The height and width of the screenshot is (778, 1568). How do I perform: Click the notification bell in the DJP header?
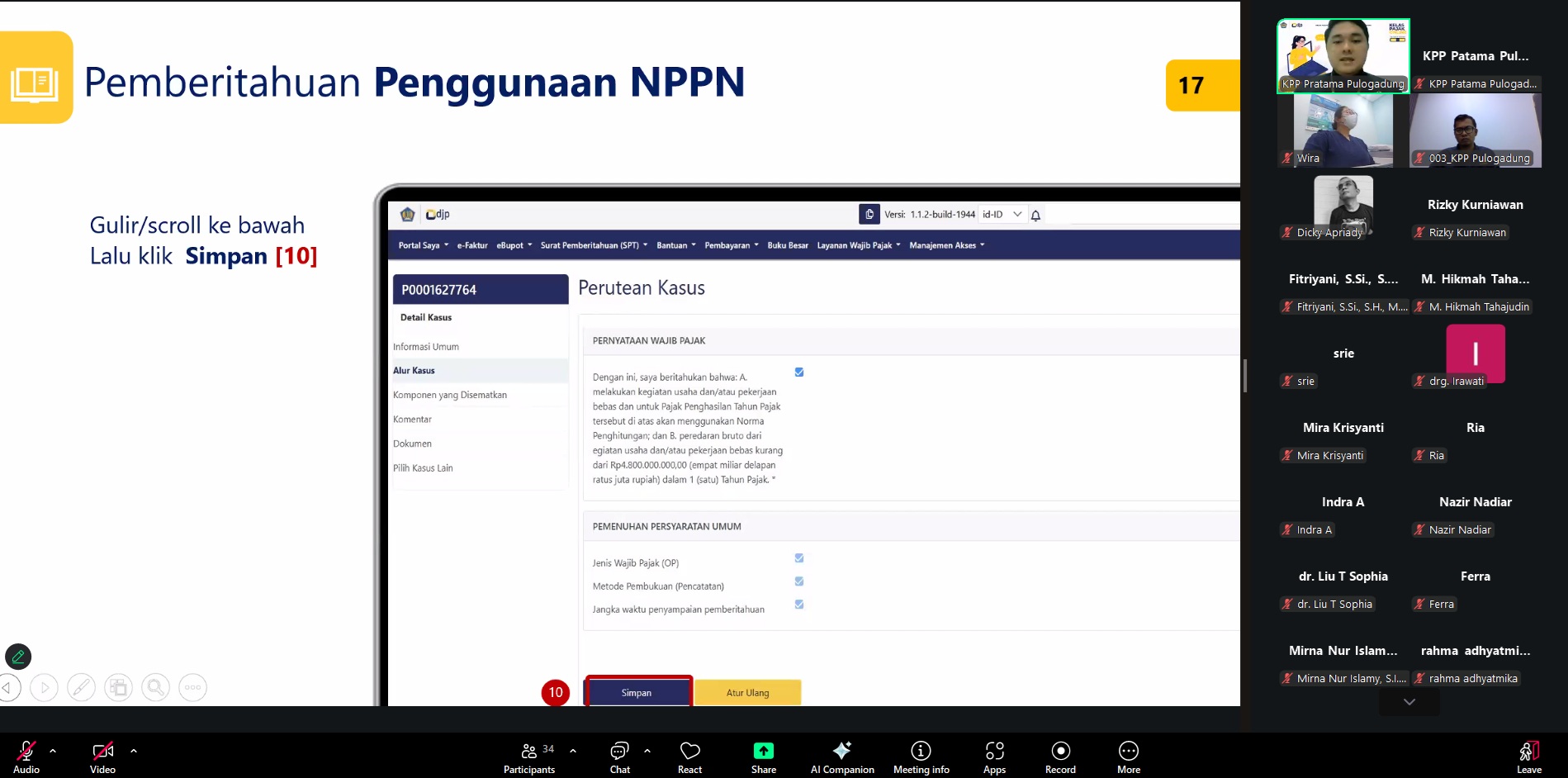pyautogui.click(x=1036, y=214)
